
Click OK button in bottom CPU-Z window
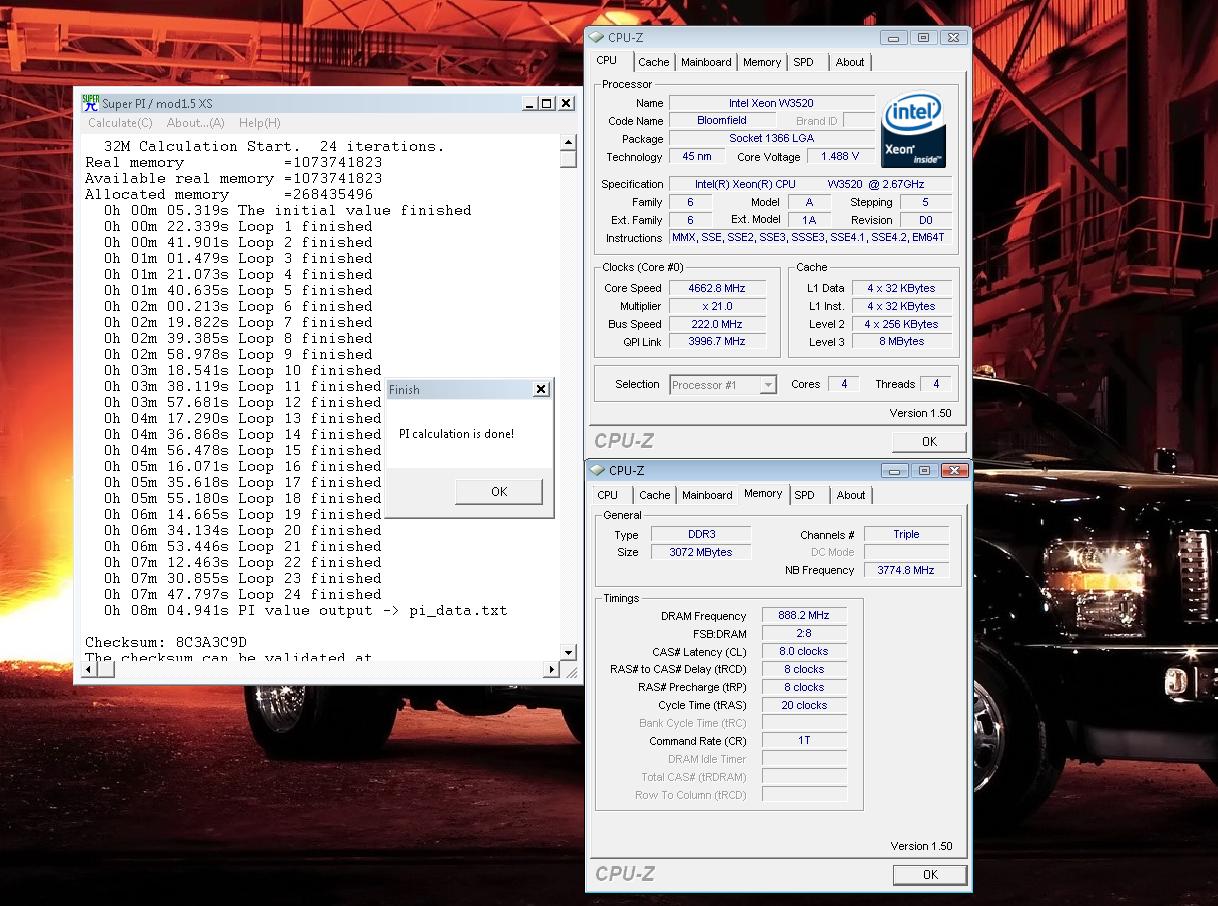[930, 874]
